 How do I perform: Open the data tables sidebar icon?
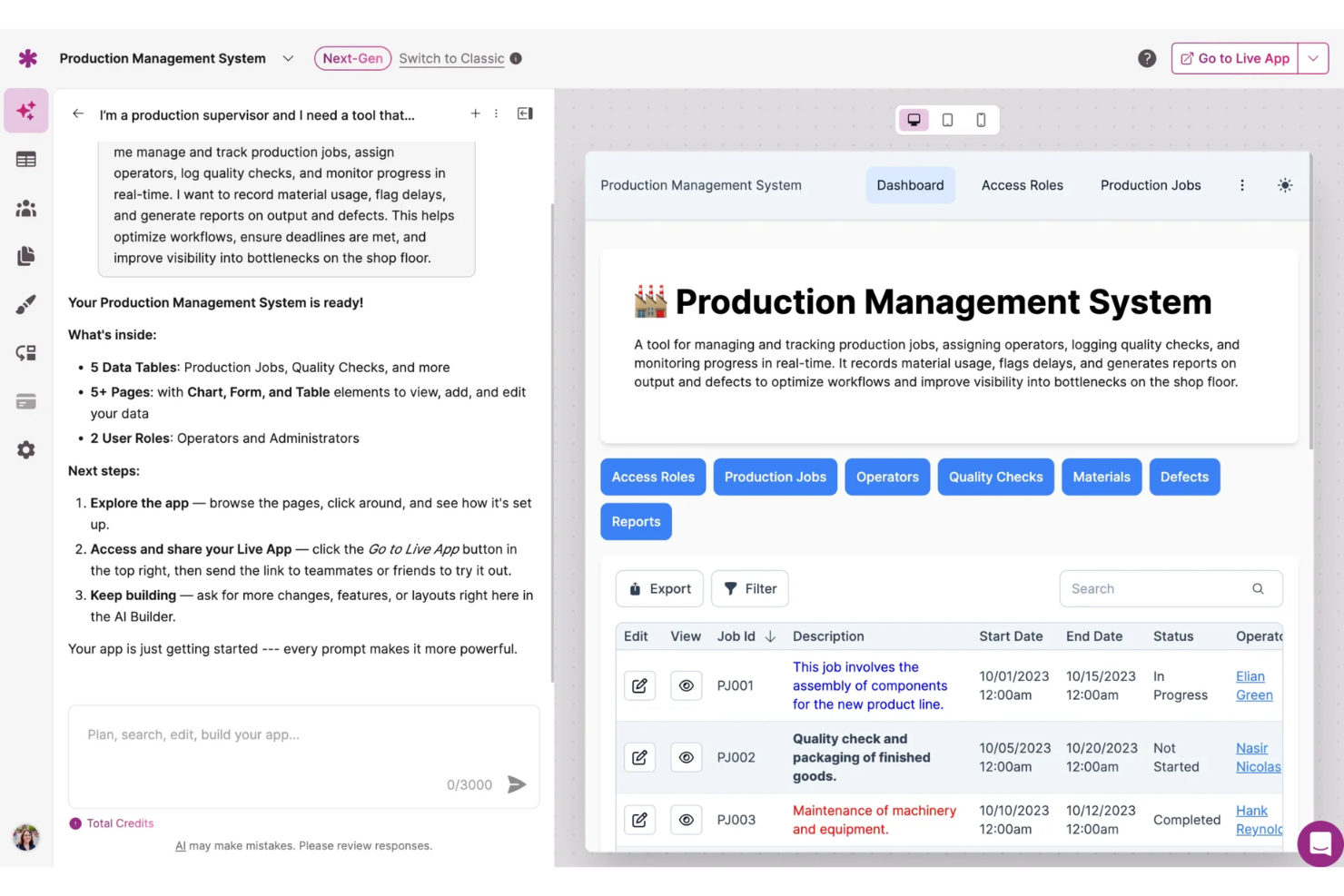26,160
